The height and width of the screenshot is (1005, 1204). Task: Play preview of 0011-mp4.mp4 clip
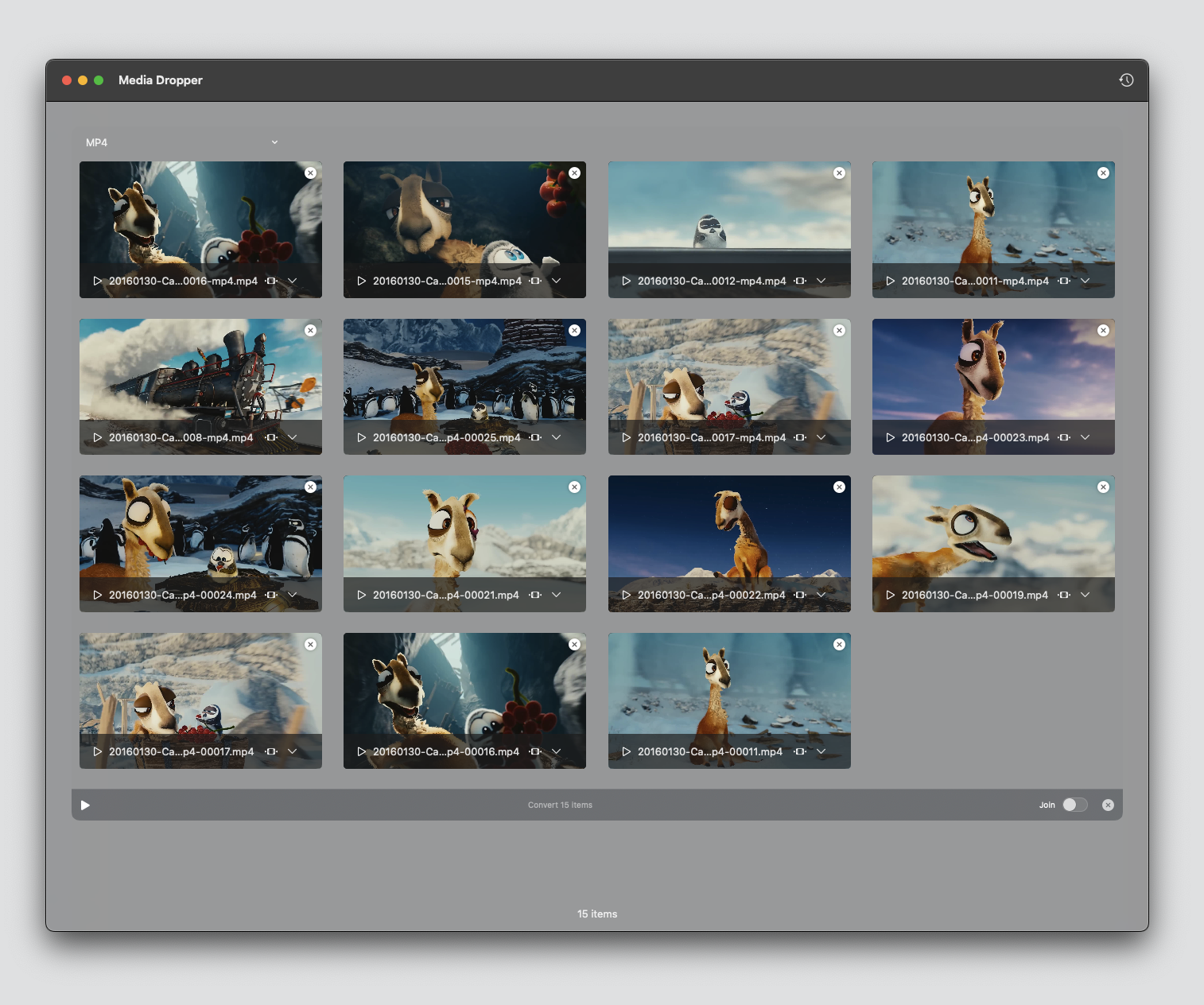(891, 281)
